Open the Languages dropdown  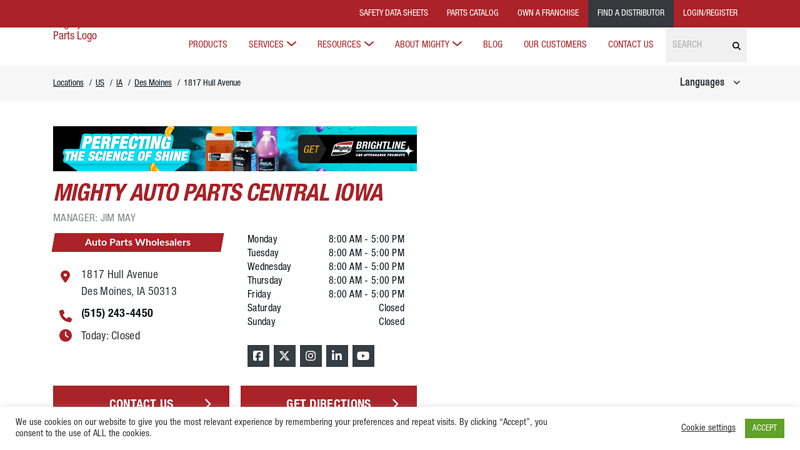point(710,82)
